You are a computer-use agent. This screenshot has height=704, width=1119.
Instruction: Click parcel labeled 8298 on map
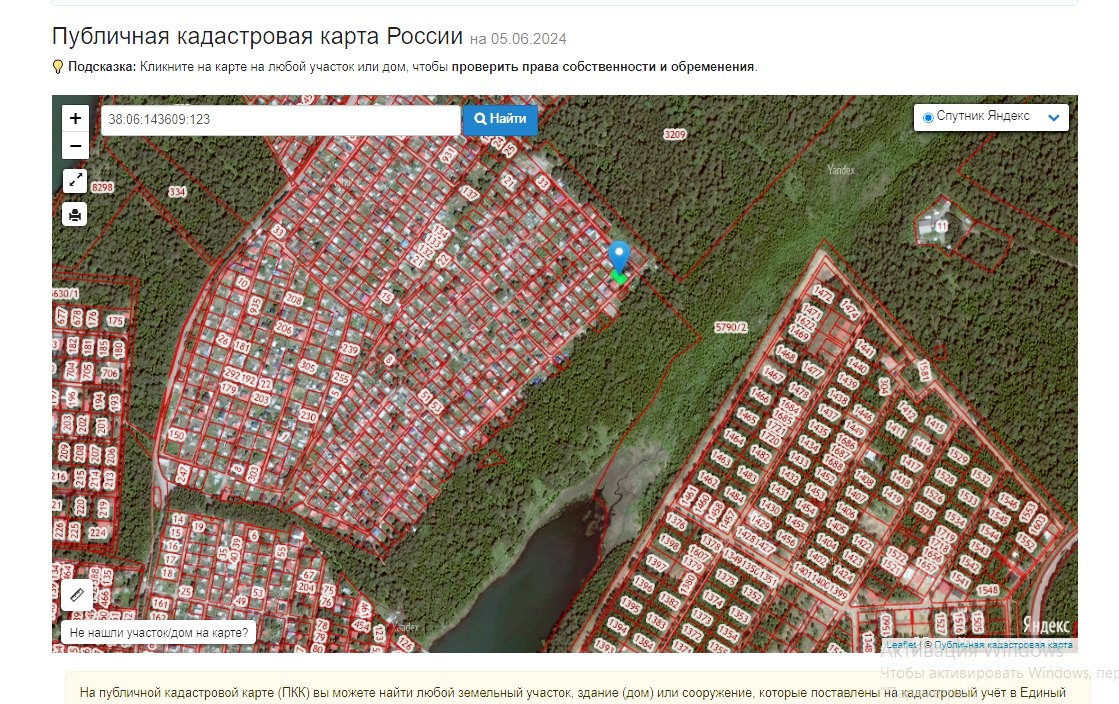(102, 187)
